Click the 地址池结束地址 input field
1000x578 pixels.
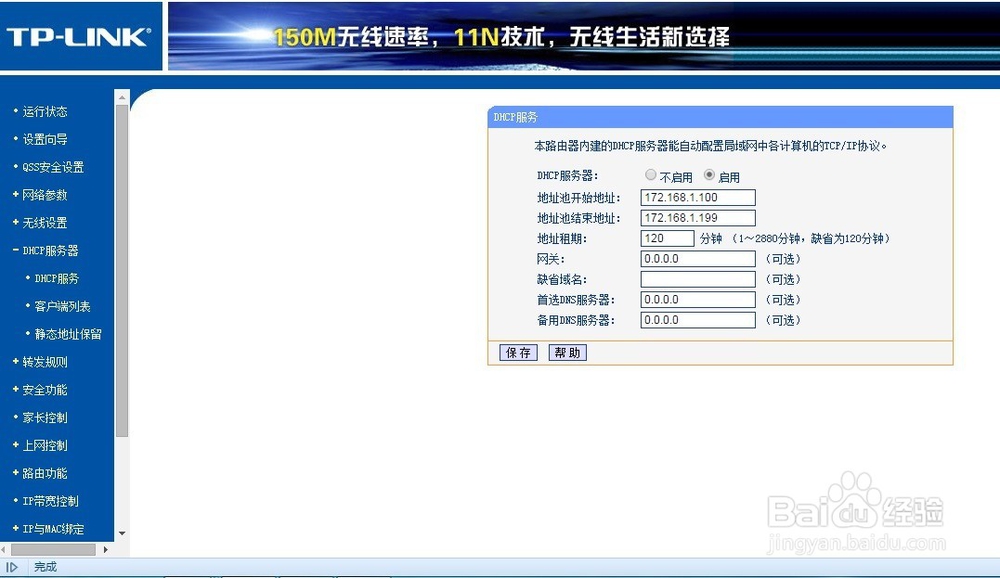point(698,218)
